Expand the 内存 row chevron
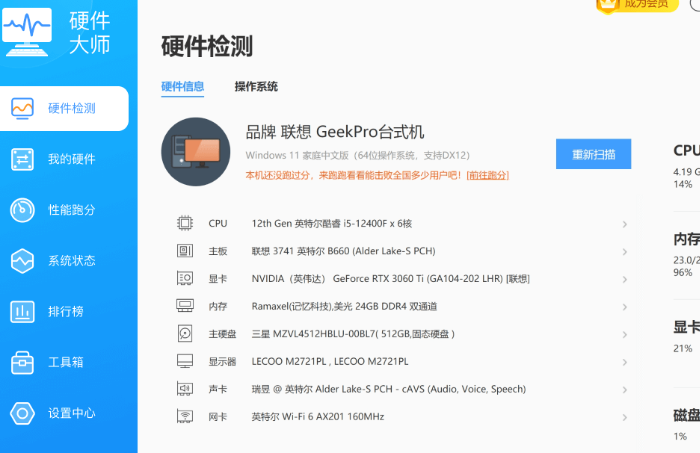The width and height of the screenshot is (700, 453). click(x=624, y=306)
